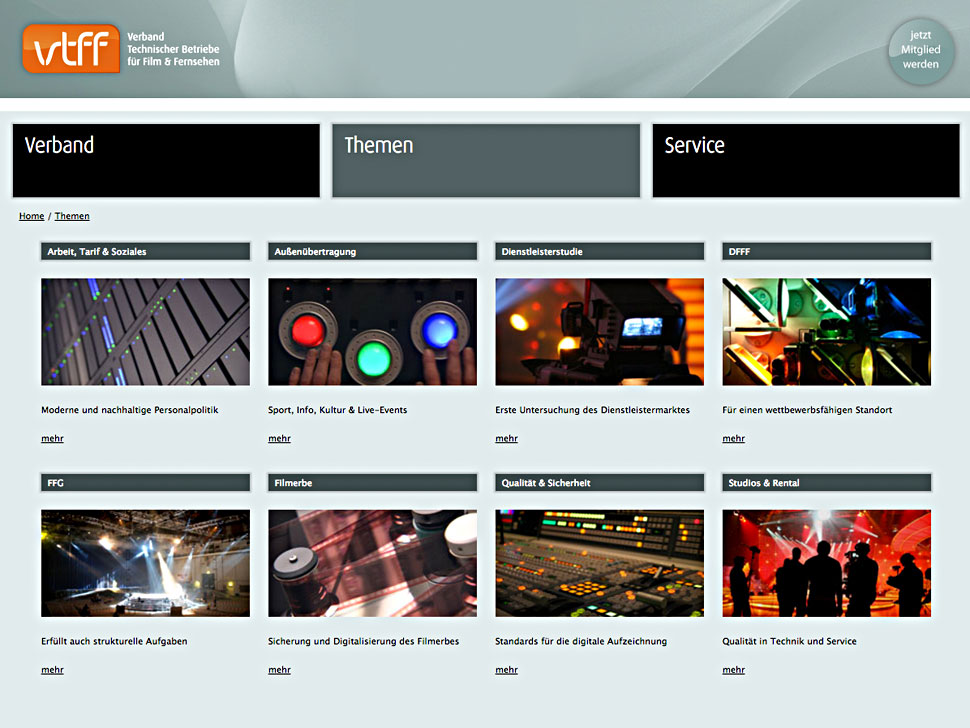Click 'mehr' under Moderne und nachhaltige Personalpolitik
This screenshot has height=728, width=970.
pyautogui.click(x=52, y=439)
